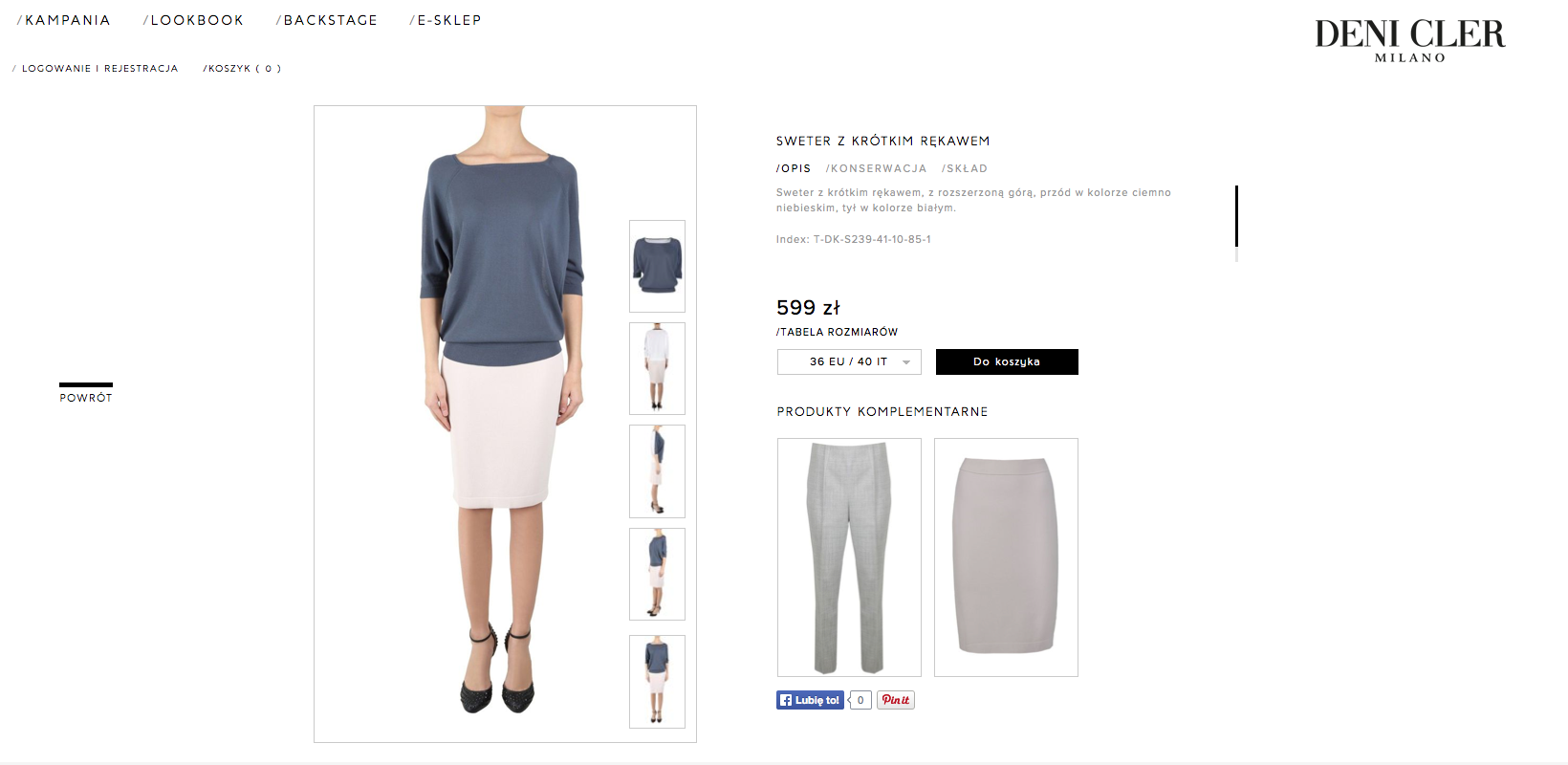Open the size dropdown showing 36 EU / 40 IT
The image size is (1568, 765).
[x=849, y=361]
